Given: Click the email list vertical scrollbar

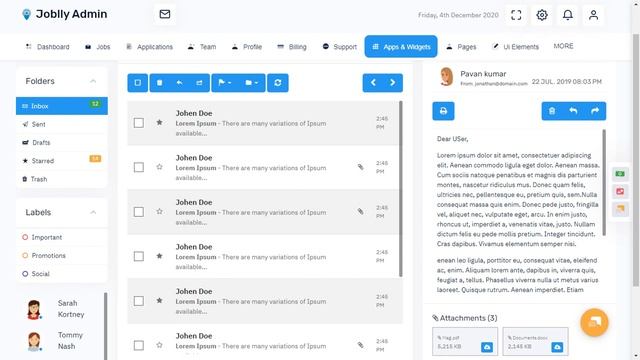Looking at the screenshot, I should click(401, 189).
